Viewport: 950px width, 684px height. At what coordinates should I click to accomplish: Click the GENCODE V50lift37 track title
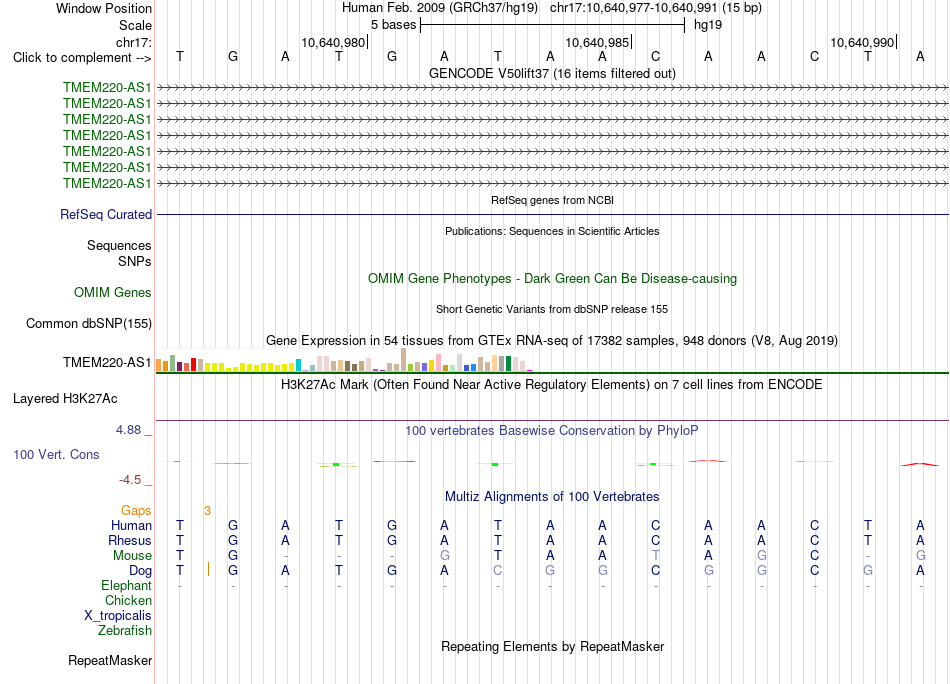click(552, 73)
